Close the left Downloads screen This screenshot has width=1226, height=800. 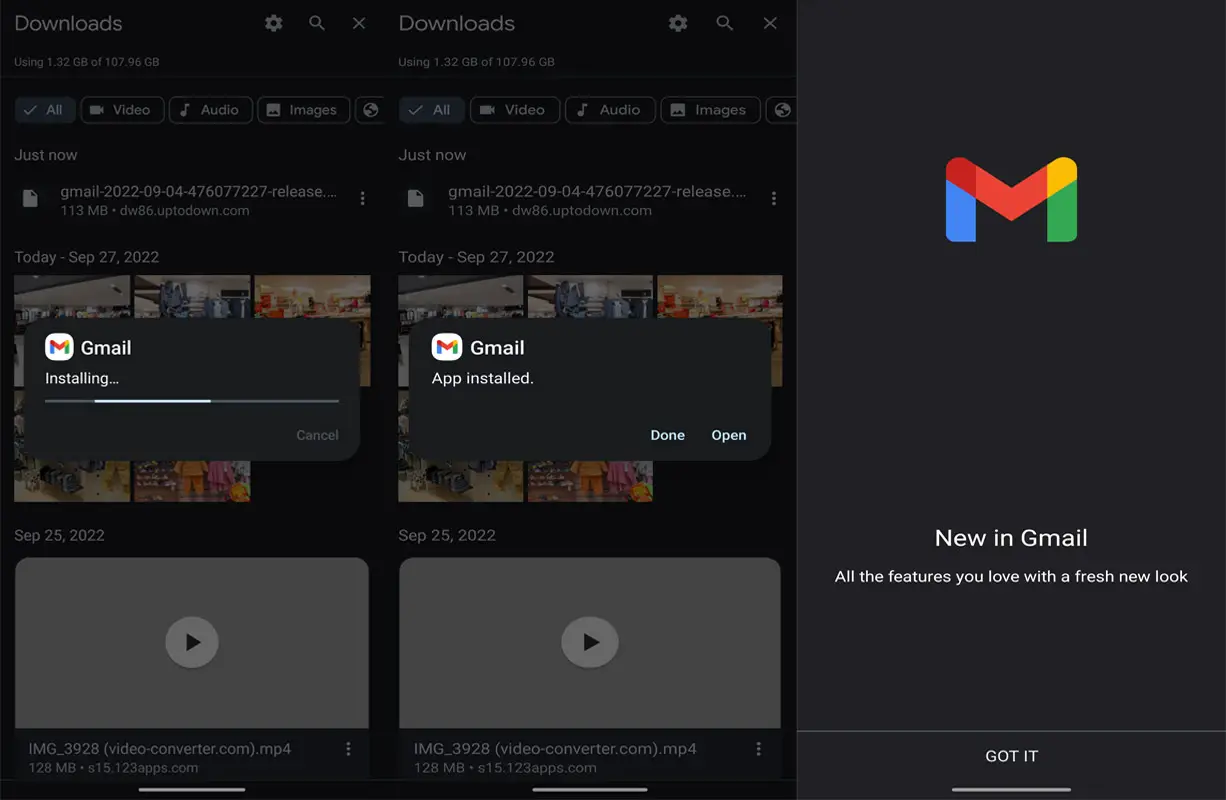pyautogui.click(x=359, y=23)
